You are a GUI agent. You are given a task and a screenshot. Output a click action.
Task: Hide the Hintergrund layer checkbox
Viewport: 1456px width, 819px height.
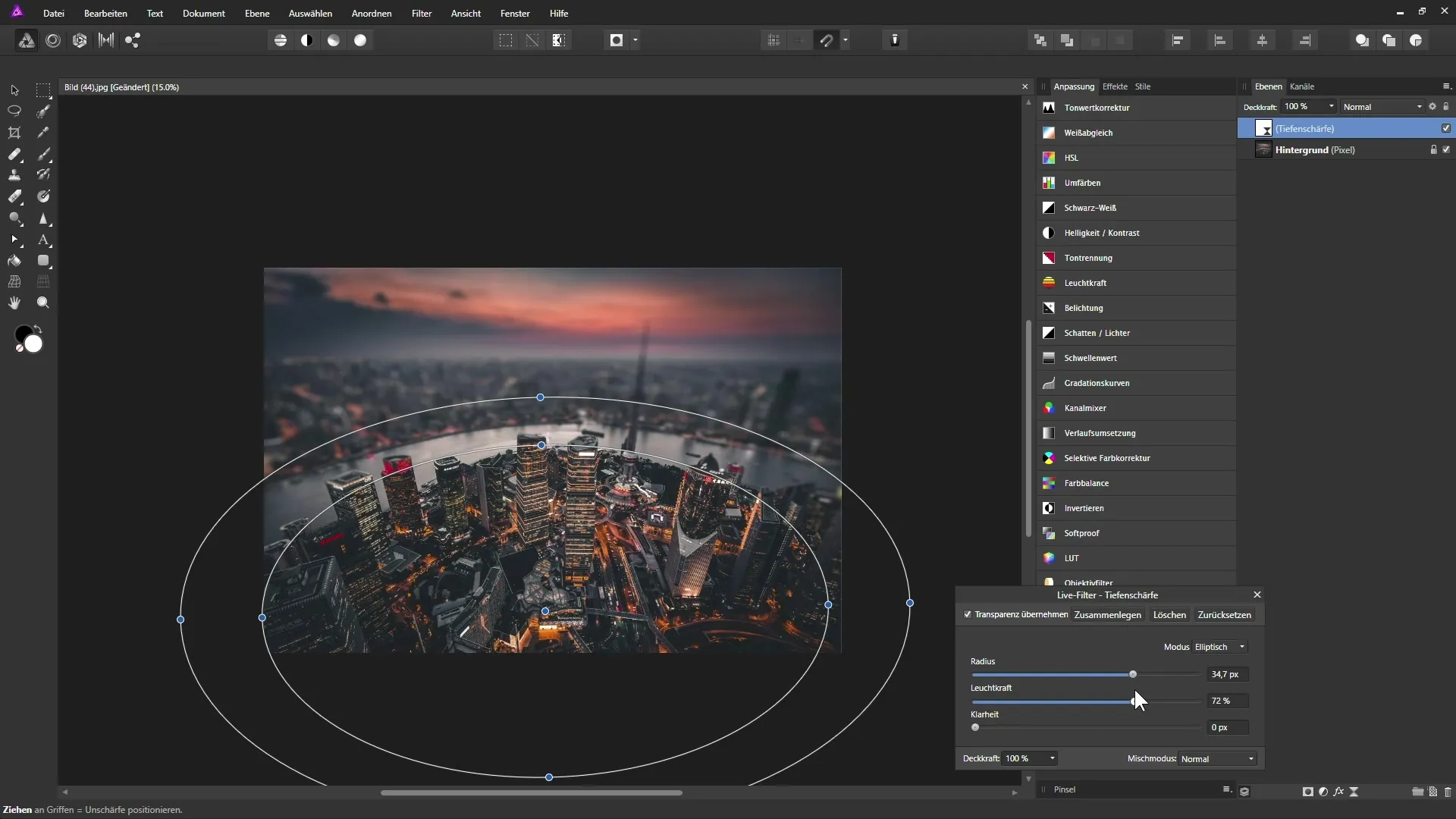click(x=1446, y=149)
